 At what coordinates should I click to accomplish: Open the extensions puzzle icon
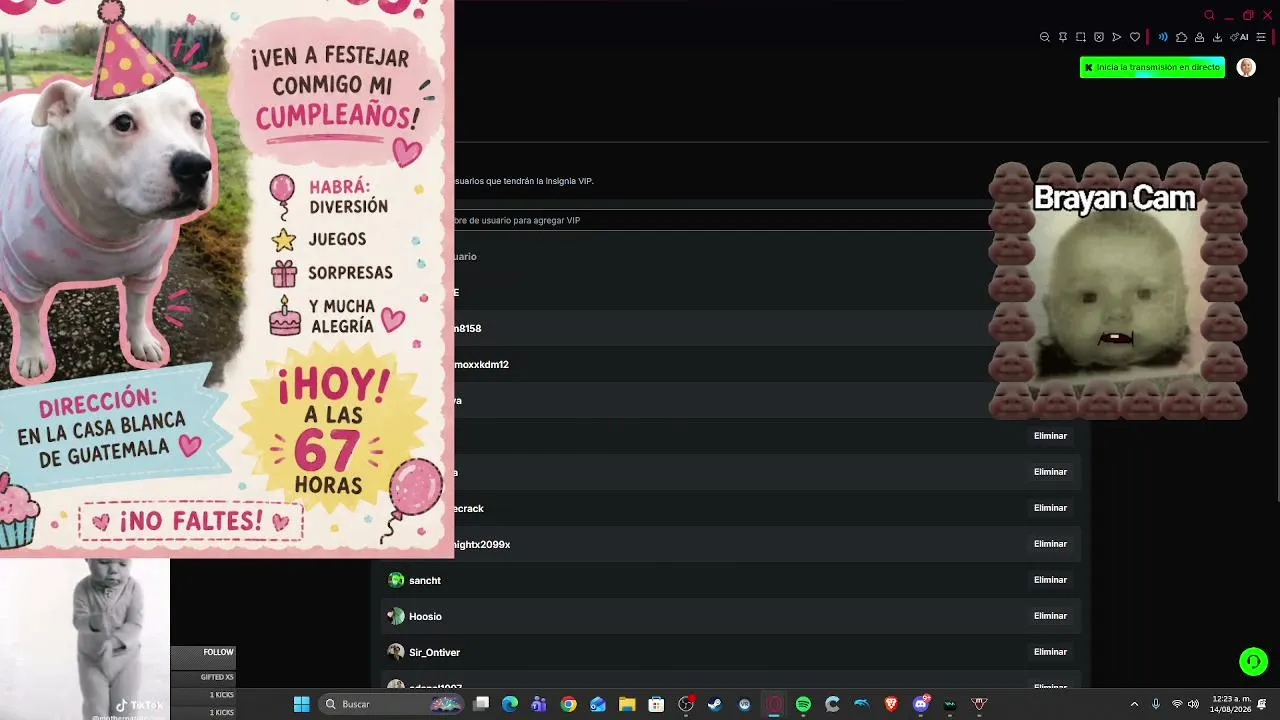(1181, 37)
